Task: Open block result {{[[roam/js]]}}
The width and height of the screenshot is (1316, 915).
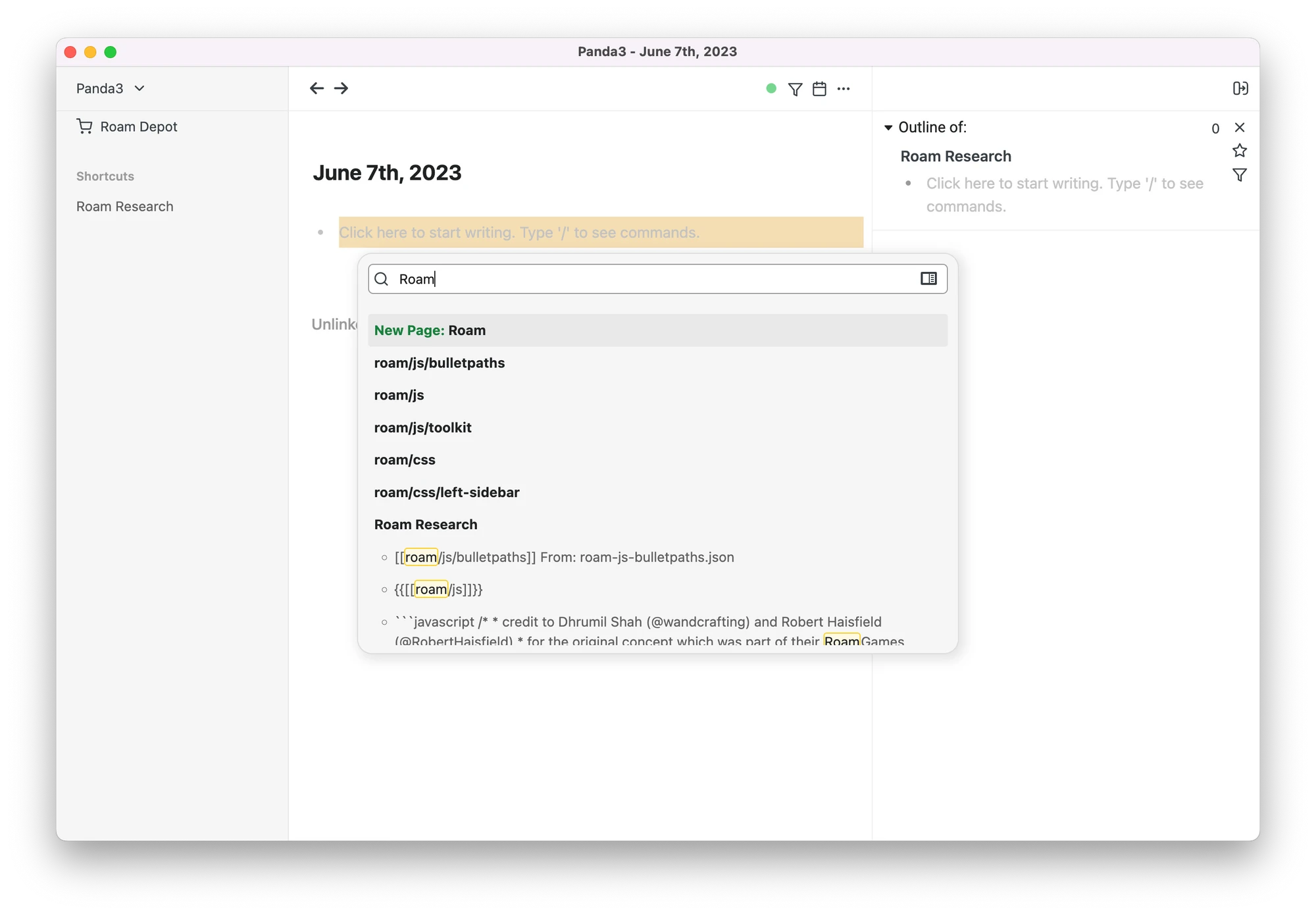Action: coord(657,589)
